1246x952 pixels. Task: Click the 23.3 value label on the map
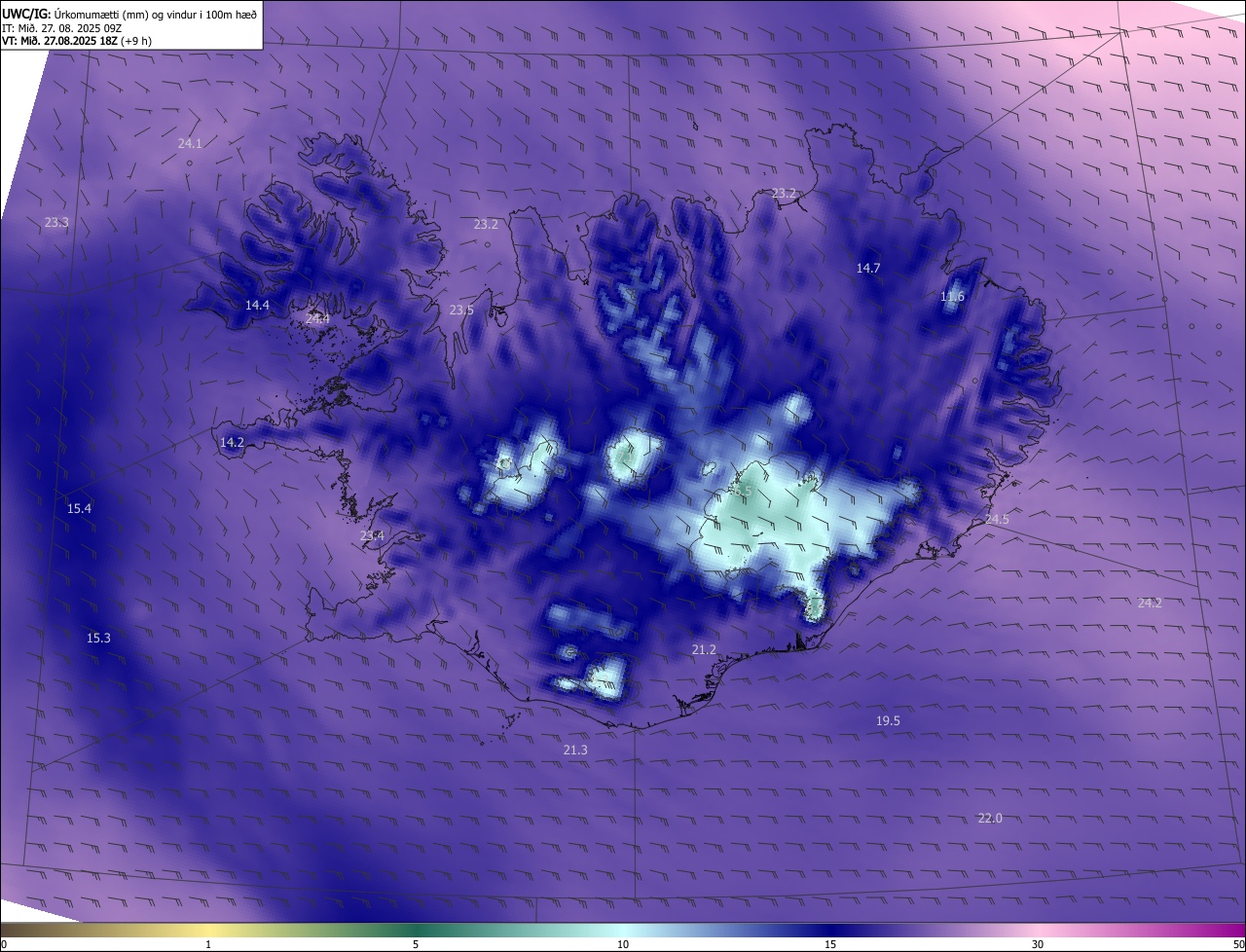coord(56,222)
